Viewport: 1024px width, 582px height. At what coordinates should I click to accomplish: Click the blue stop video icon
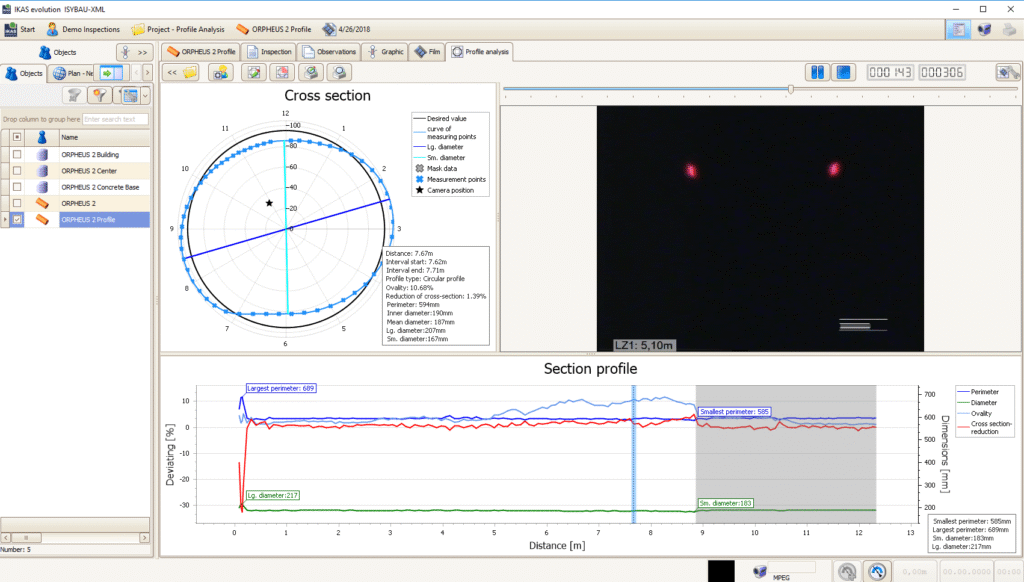(844, 73)
